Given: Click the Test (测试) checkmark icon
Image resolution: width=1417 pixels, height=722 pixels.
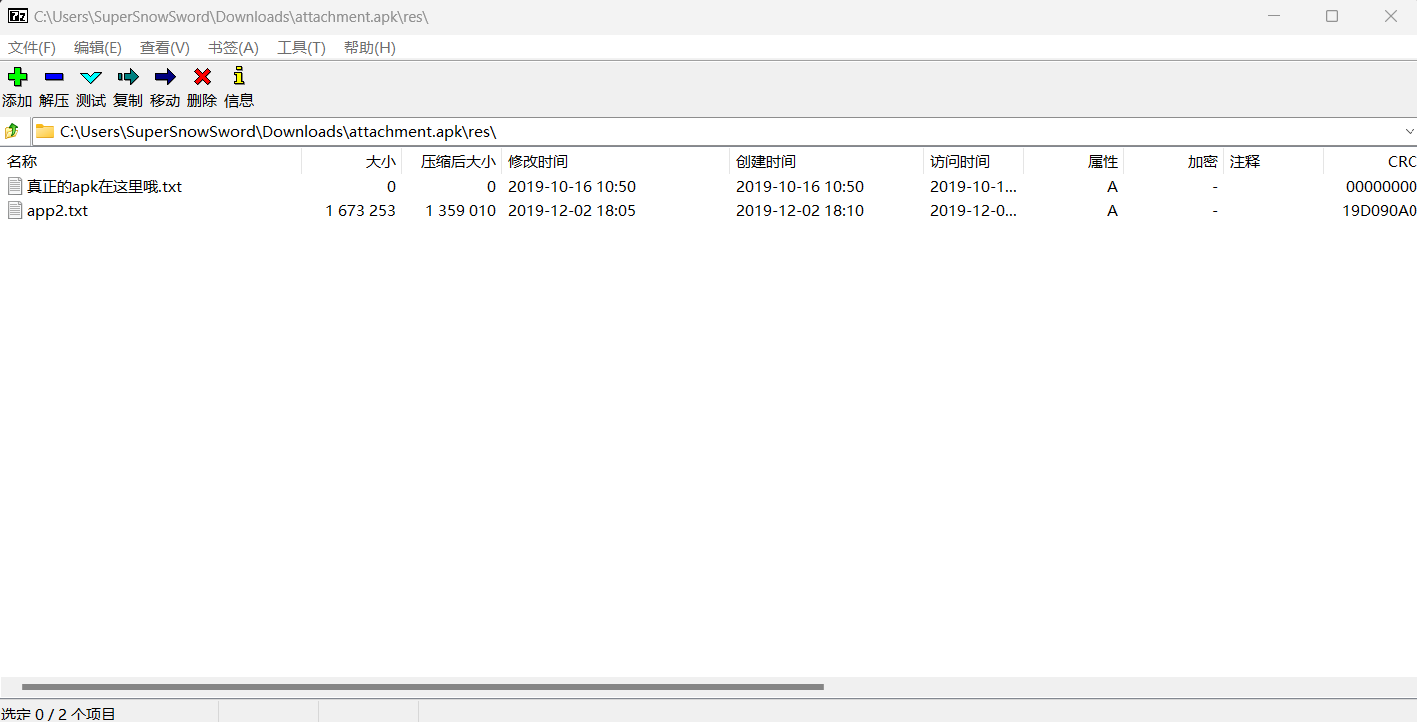Looking at the screenshot, I should (91, 77).
